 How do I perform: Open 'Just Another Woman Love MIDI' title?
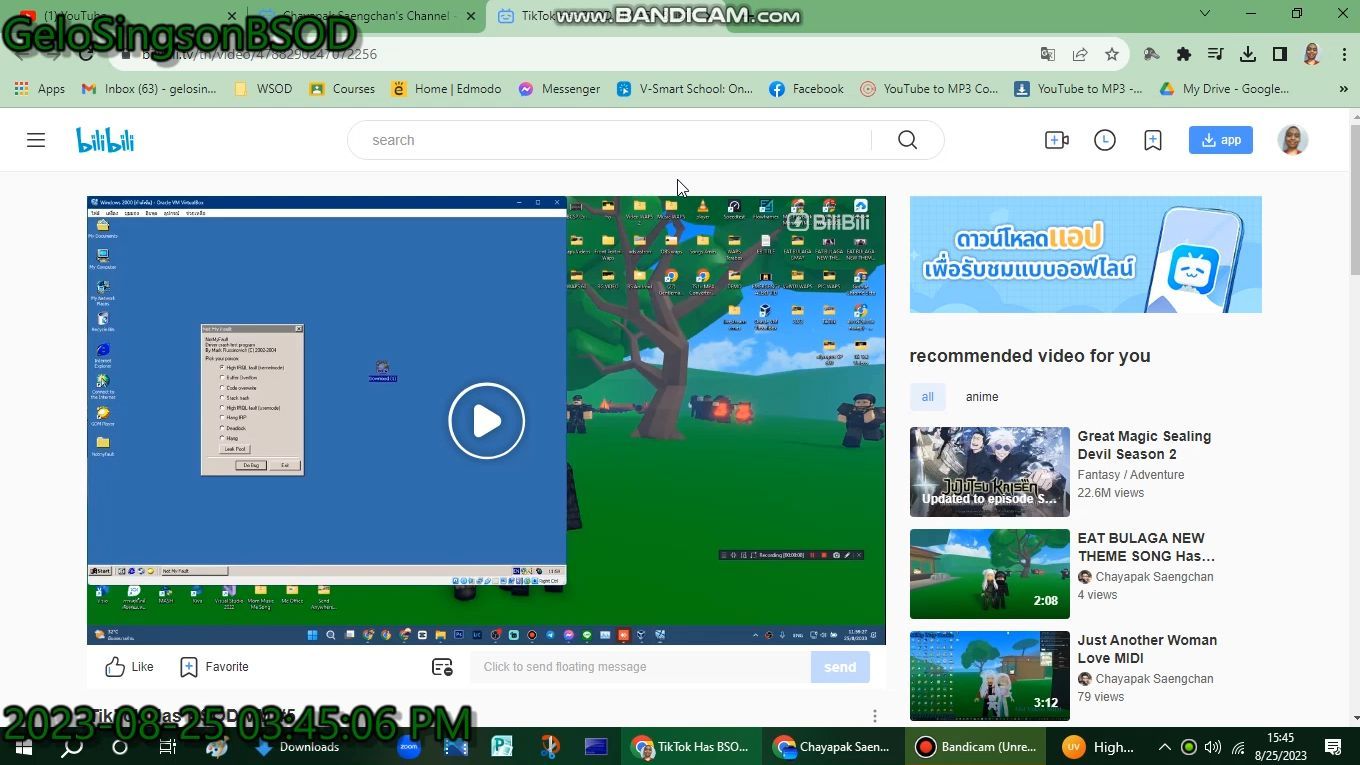1147,649
